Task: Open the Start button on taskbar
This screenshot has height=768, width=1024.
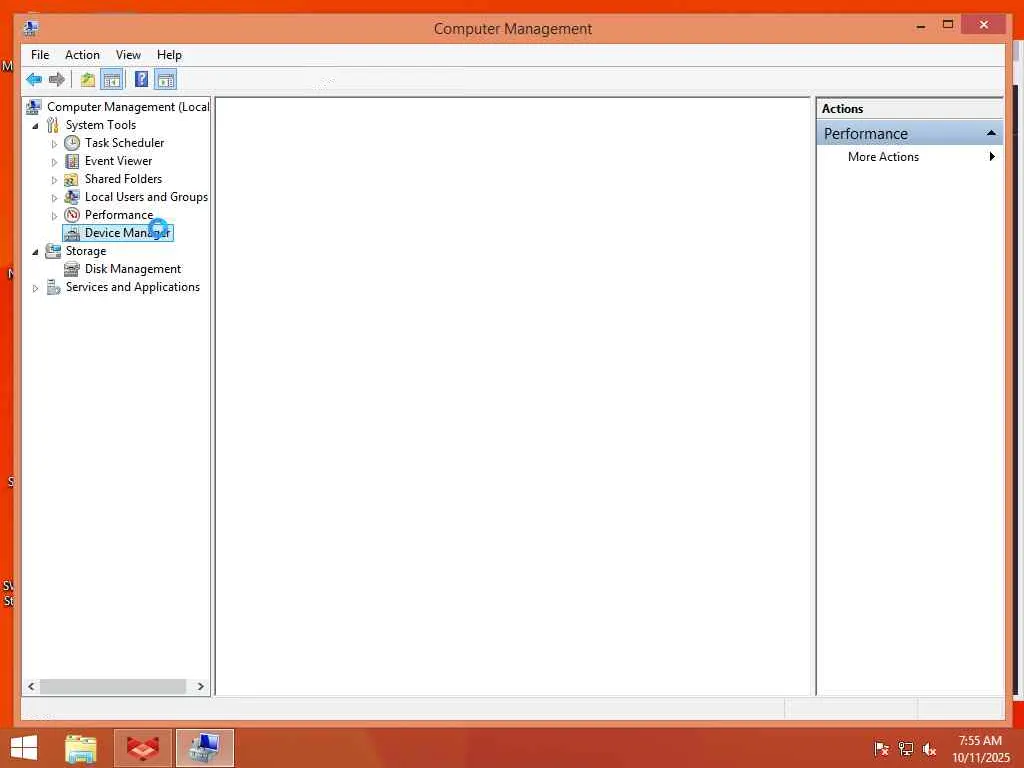Action: pos(24,748)
